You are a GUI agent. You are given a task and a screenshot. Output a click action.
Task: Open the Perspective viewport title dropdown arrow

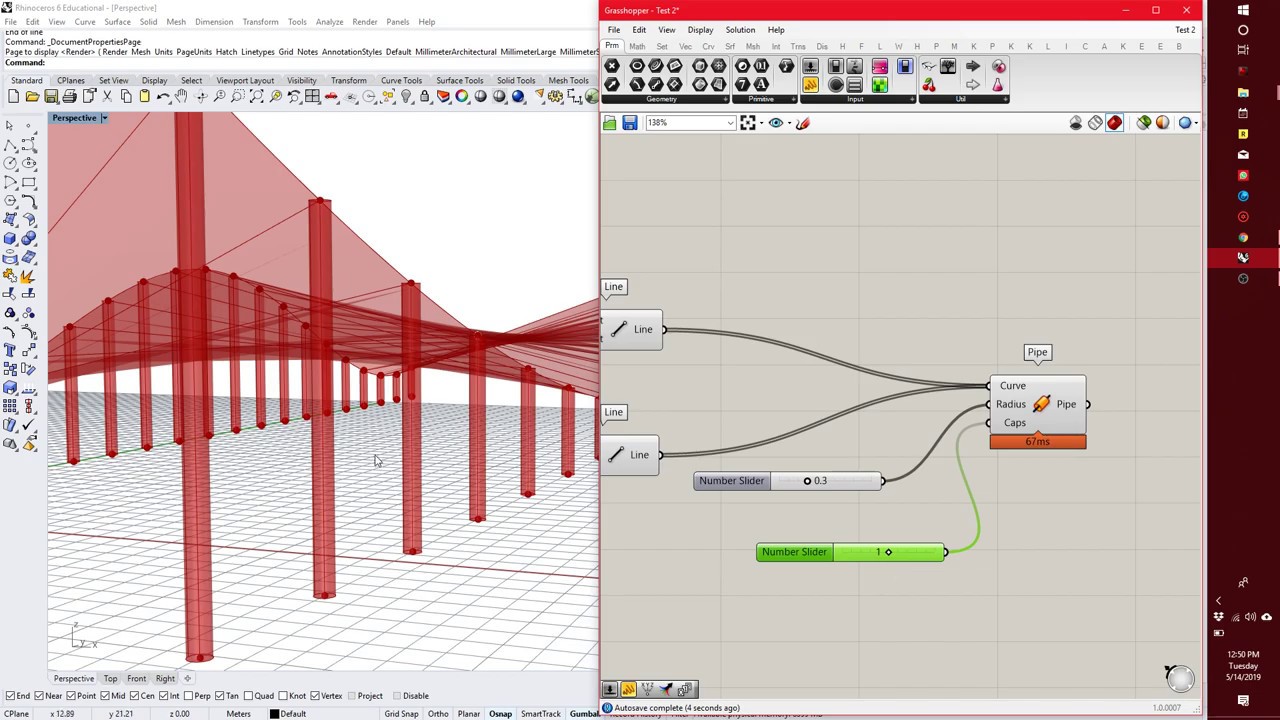(103, 118)
